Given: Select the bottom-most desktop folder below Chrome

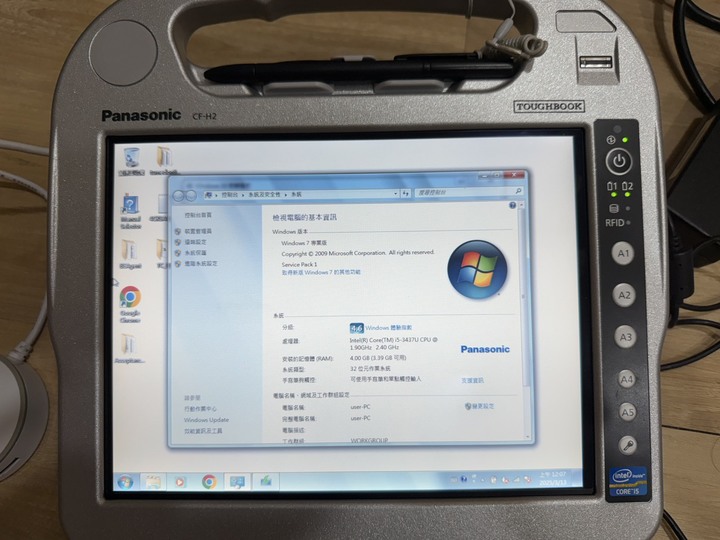Looking at the screenshot, I should point(129,349).
